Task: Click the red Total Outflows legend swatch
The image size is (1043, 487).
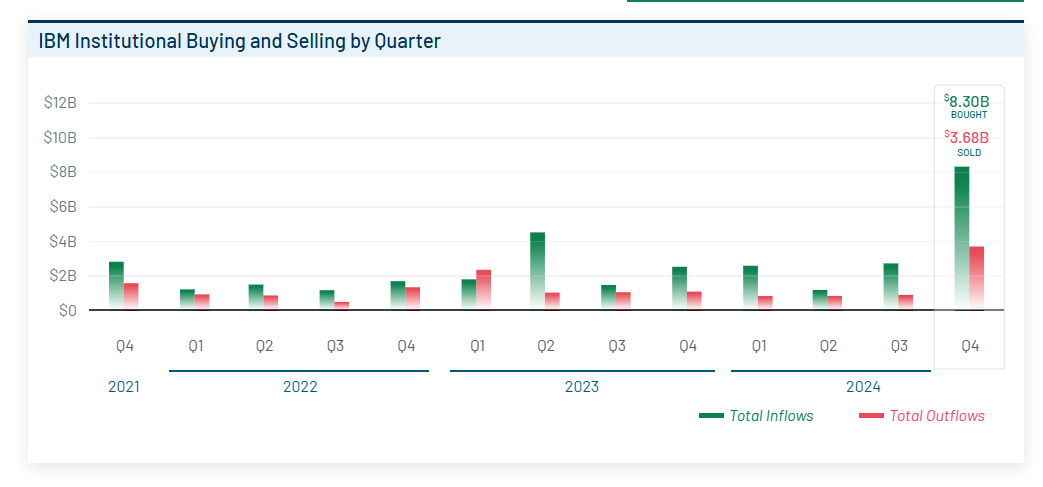Action: (x=871, y=416)
